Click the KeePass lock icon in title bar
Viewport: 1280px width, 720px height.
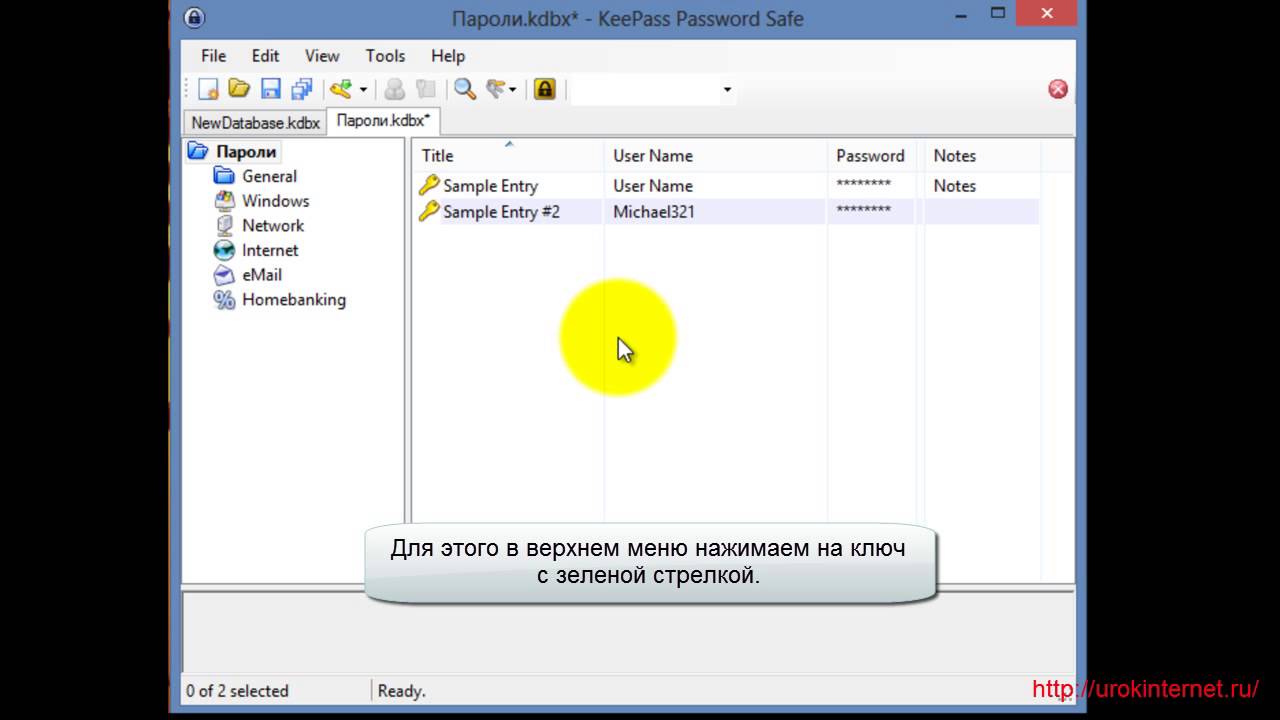pos(194,18)
